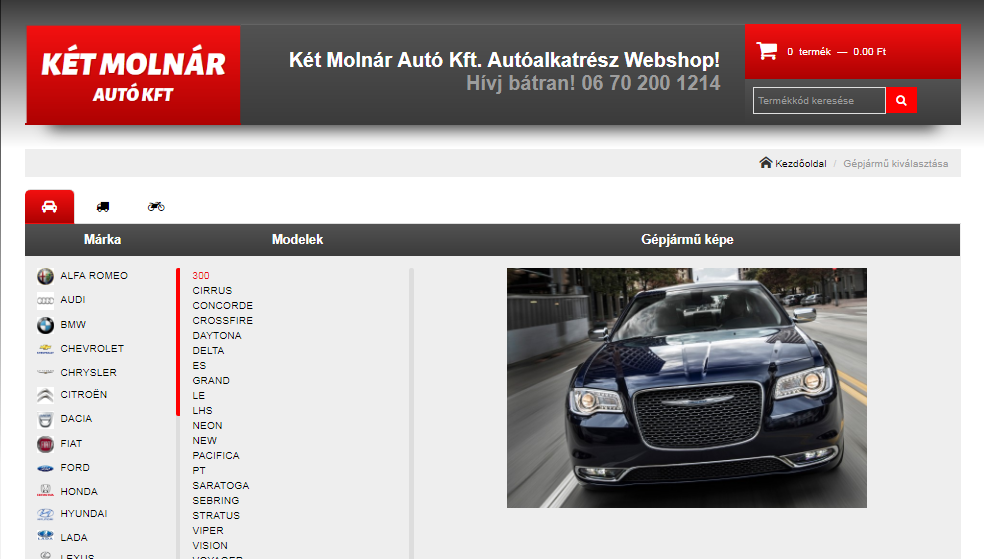Click the Chevrolet bowtie logo
The image size is (984, 559).
(45, 349)
